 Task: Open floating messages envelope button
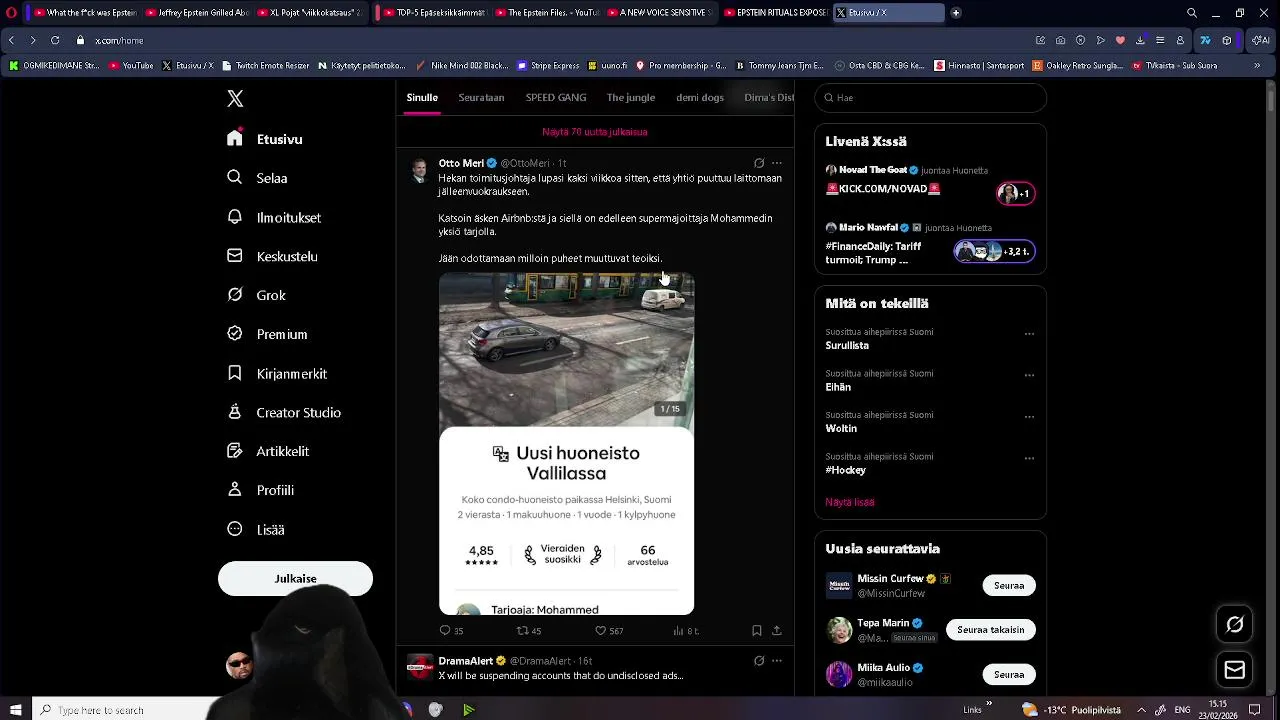pyautogui.click(x=1235, y=670)
